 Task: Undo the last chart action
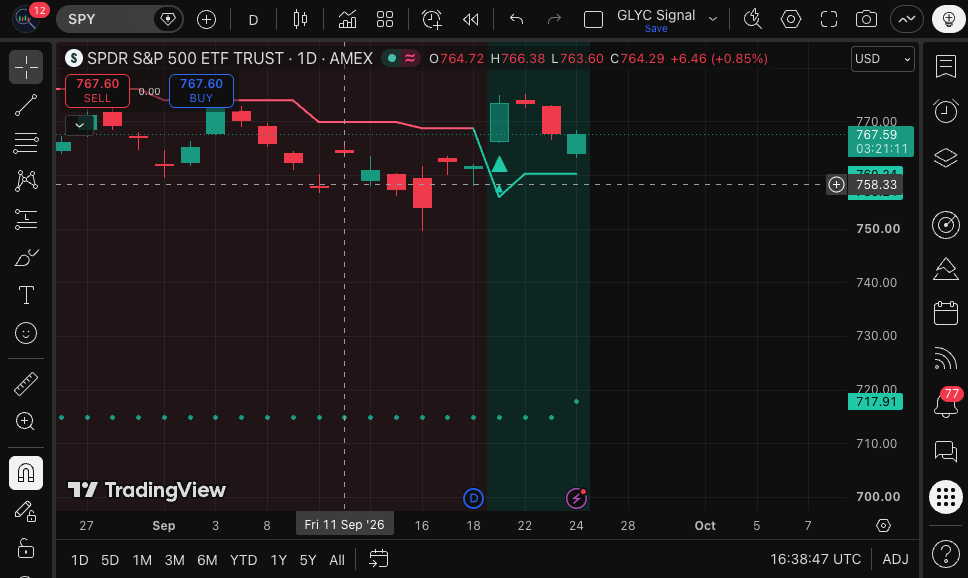517,20
